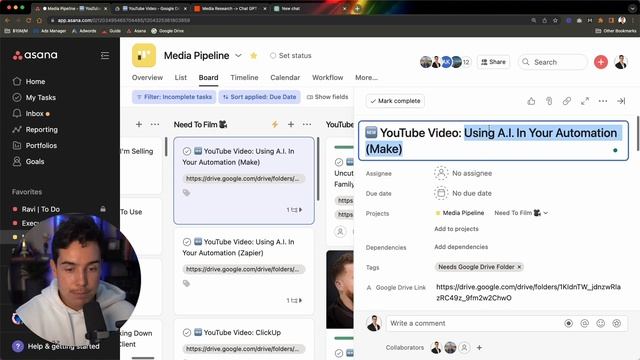Open Ravi | To Do in Favorites
This screenshot has width=640, height=360.
(41, 209)
